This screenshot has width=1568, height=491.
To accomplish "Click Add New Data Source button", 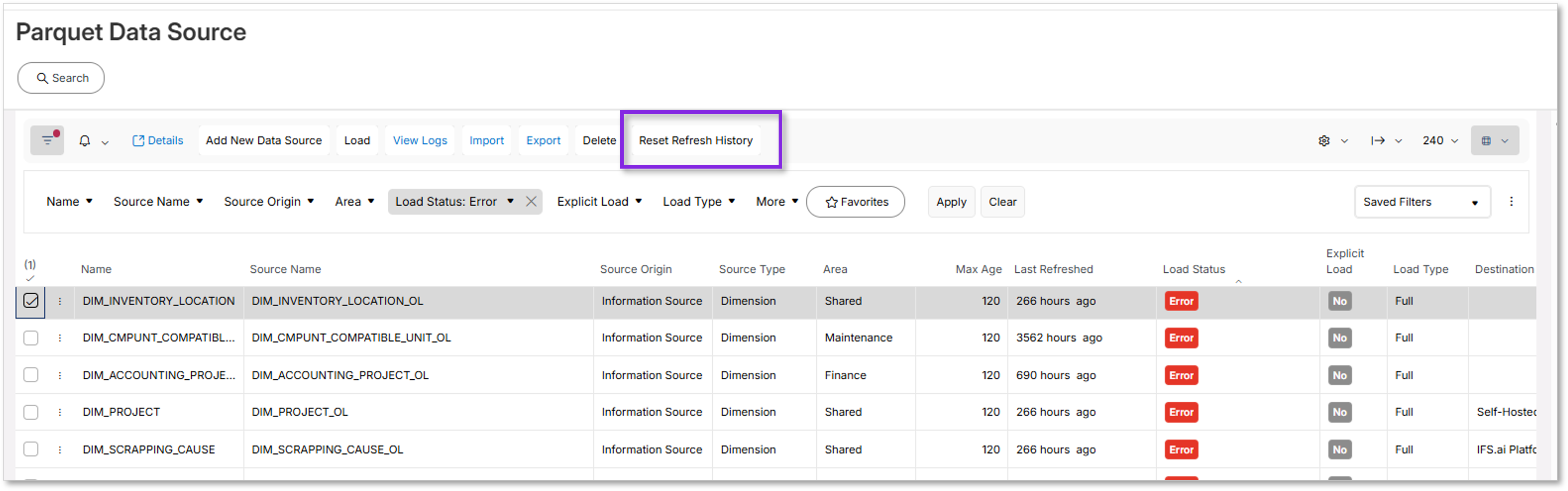I will 264,140.
